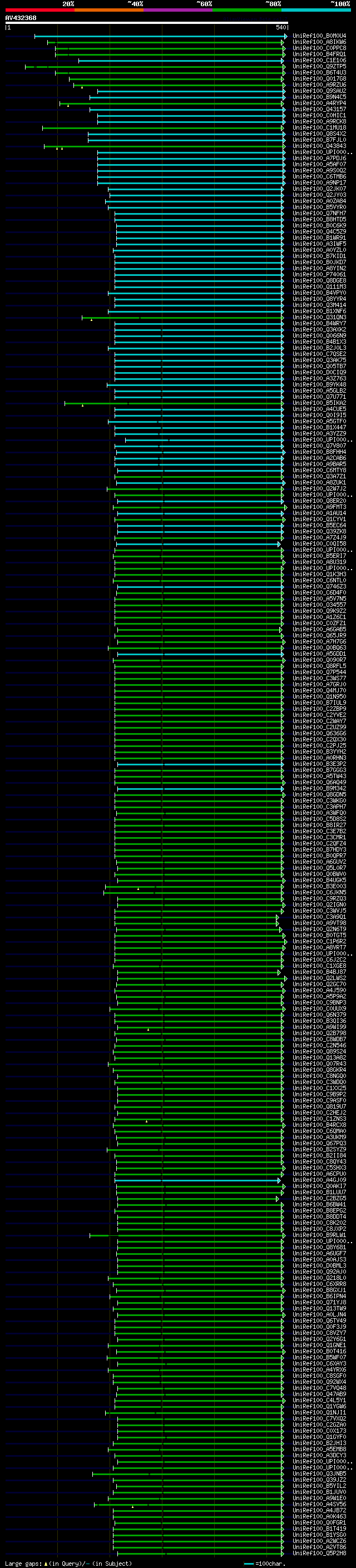Select the UniRef100_Q8S4X2 label
Viewport: 356px width, 1568px height.
[x=319, y=134]
